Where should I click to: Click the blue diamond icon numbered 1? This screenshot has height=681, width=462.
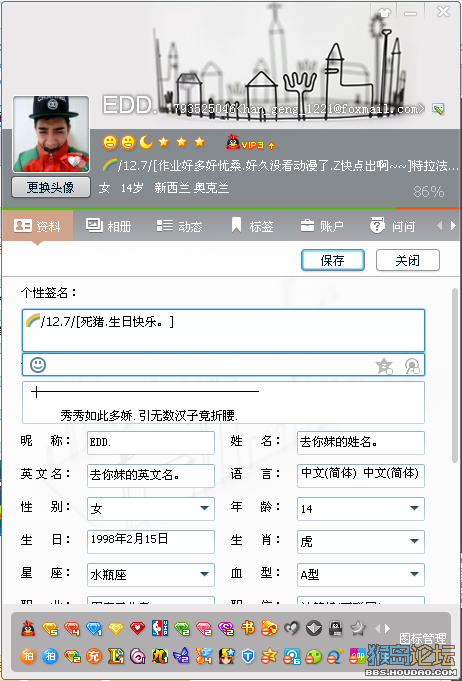(x=94, y=628)
